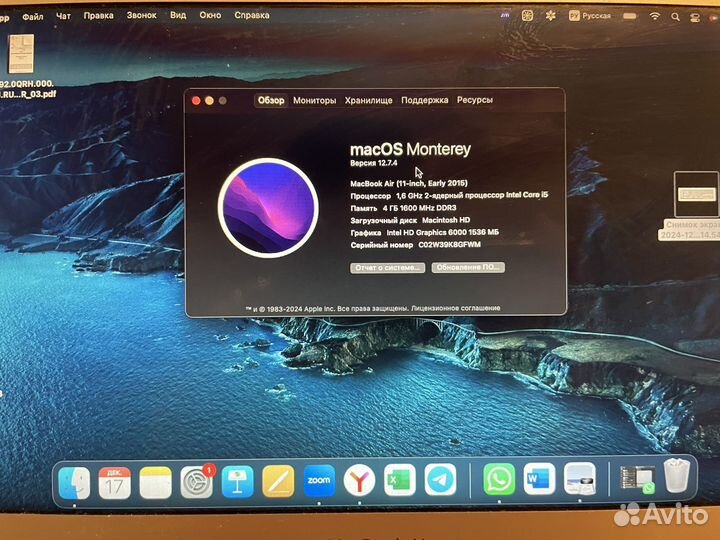Open Control Center in the menu bar
The height and width of the screenshot is (540, 720).
[695, 17]
